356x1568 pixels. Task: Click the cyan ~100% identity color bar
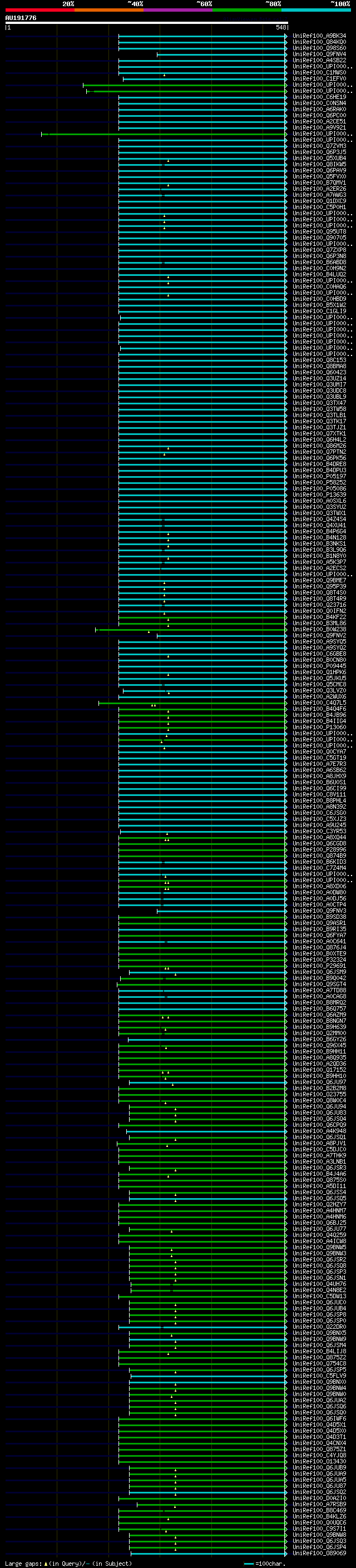click(x=317, y=10)
